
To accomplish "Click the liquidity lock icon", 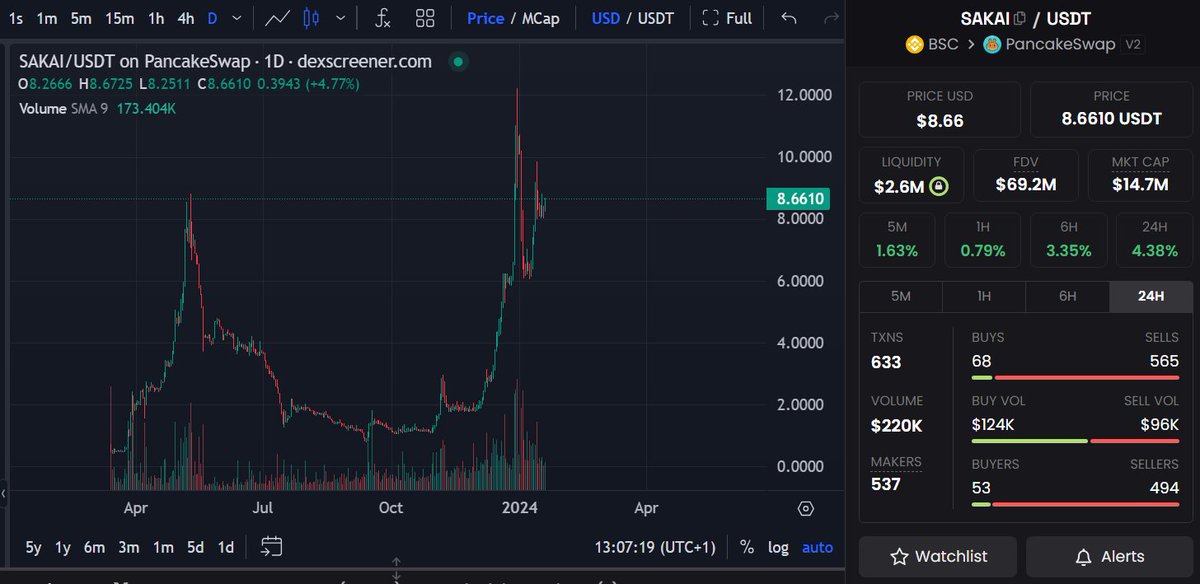I will 938,186.
